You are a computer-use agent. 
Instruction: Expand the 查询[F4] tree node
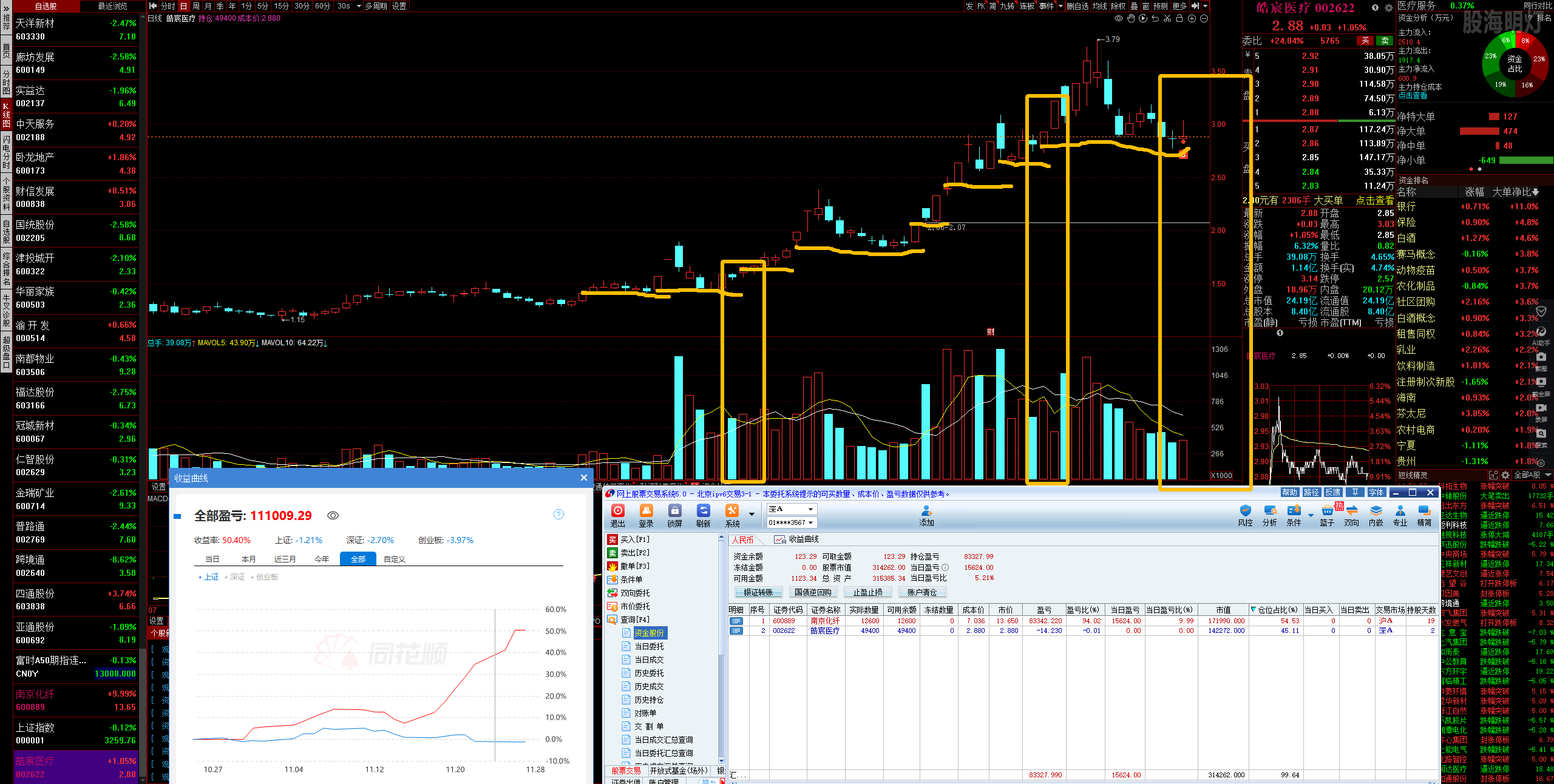629,620
